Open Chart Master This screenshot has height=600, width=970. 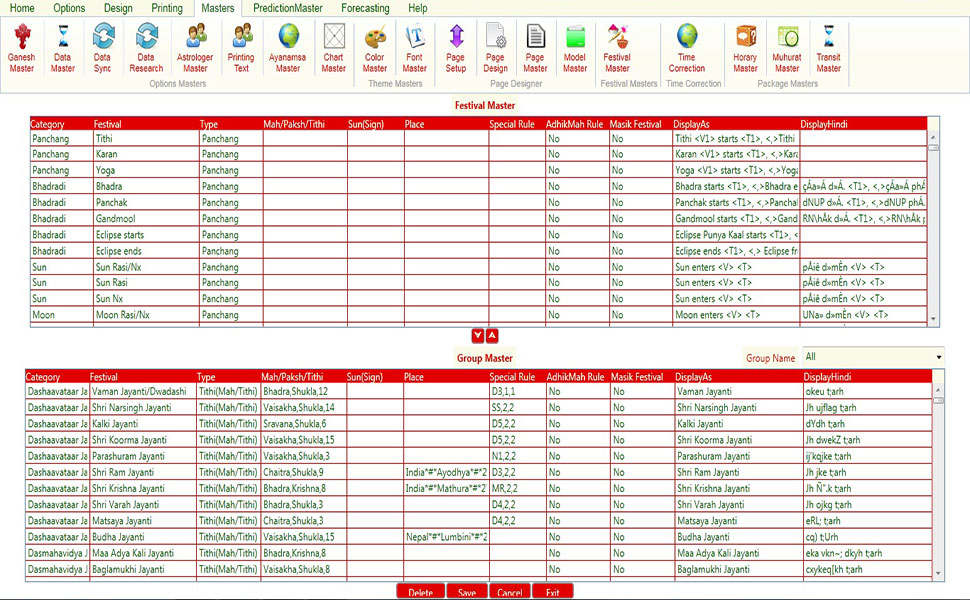(x=333, y=48)
